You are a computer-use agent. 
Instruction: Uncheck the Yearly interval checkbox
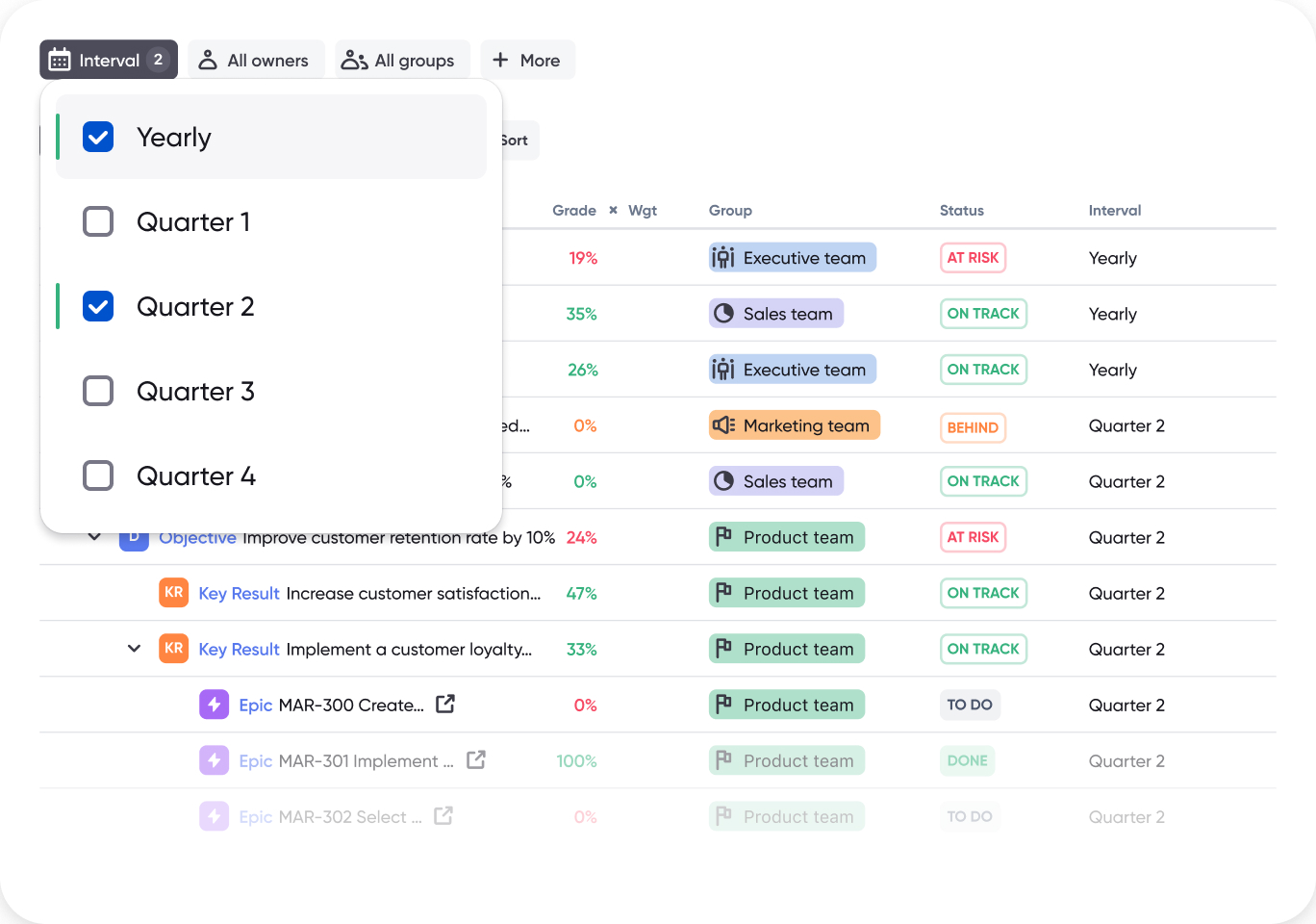point(97,137)
